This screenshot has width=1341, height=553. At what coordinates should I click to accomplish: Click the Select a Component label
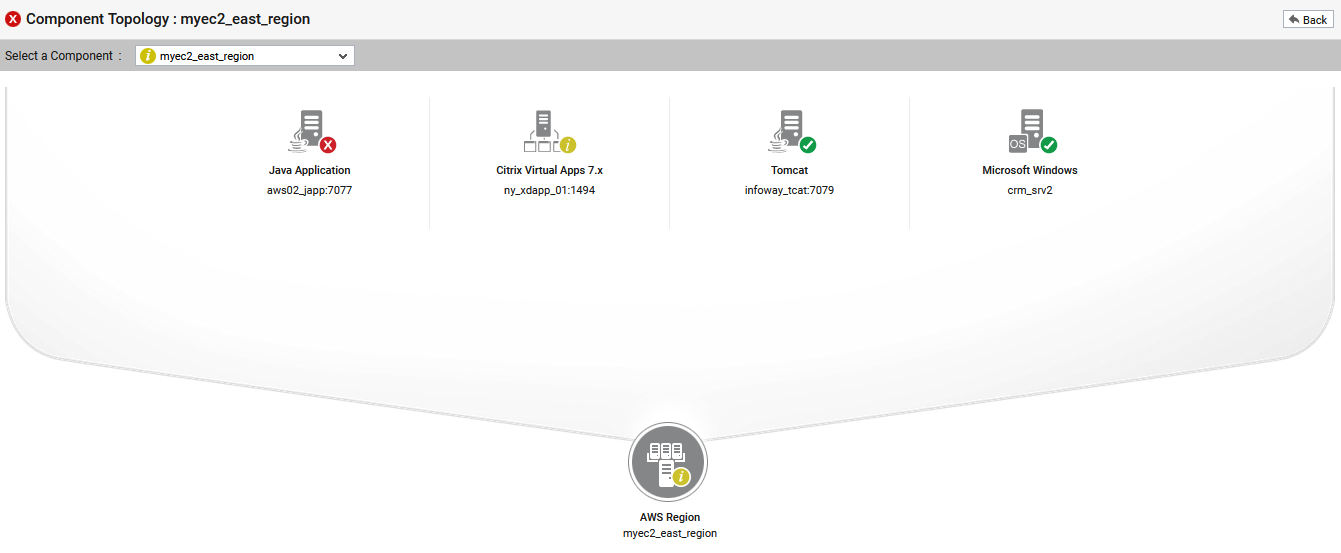pyautogui.click(x=63, y=56)
